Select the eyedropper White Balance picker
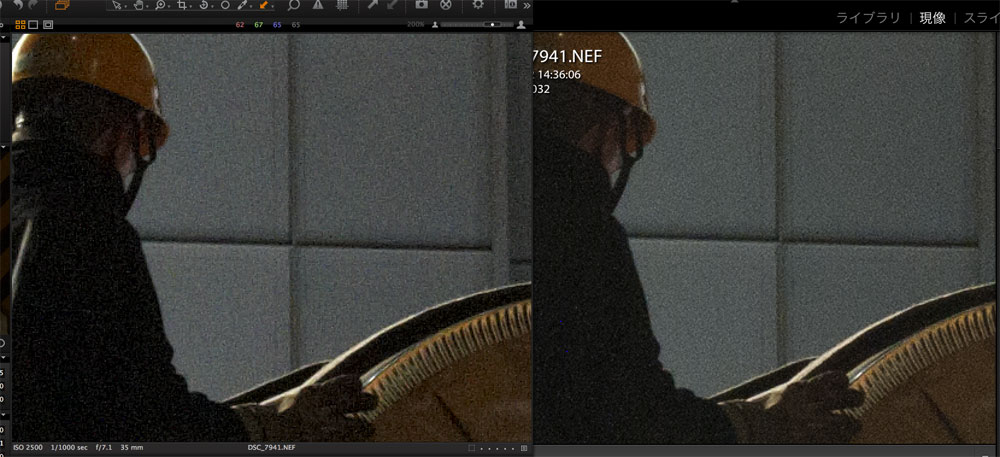The image size is (1000, 457). pos(244,5)
